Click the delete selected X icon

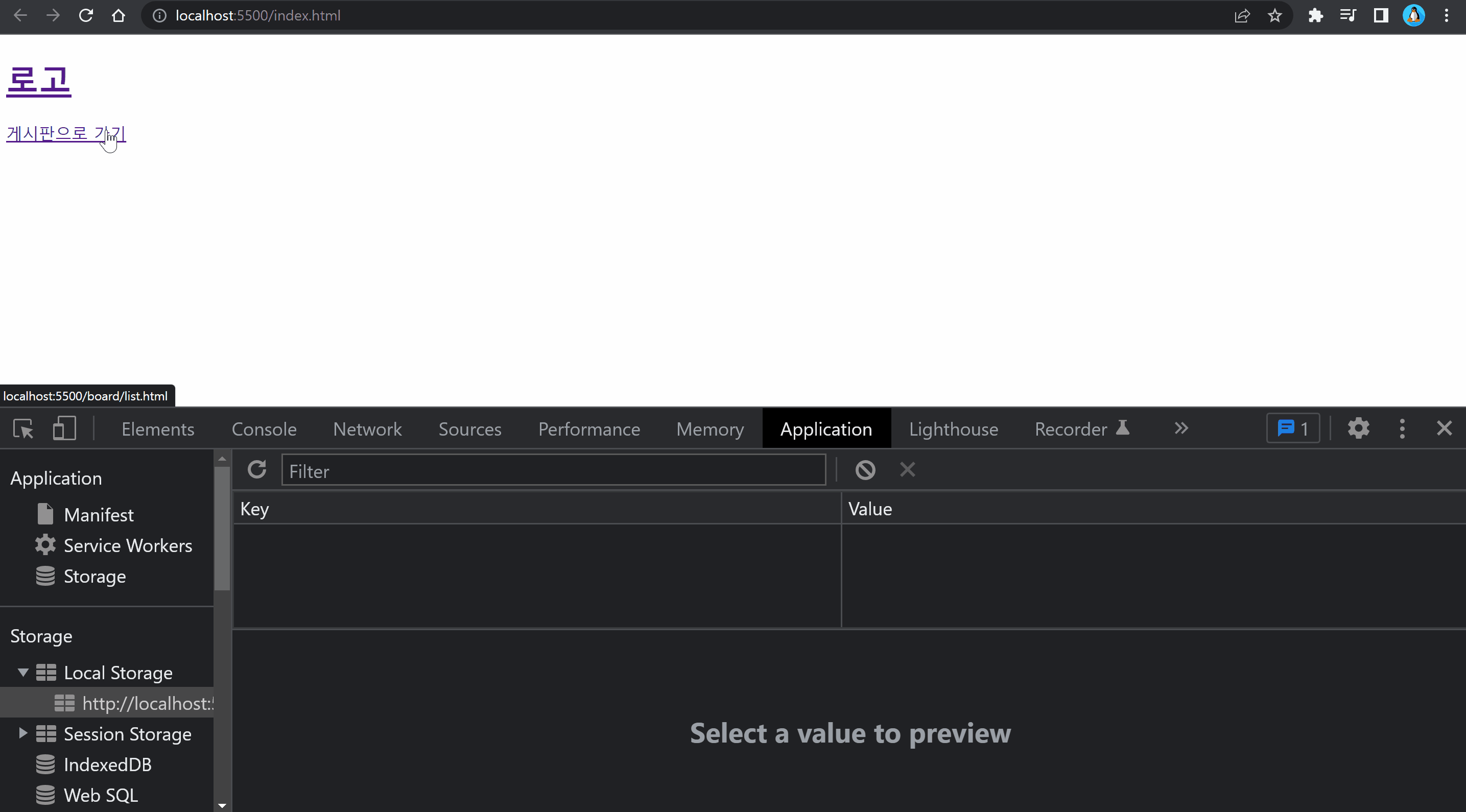point(907,470)
